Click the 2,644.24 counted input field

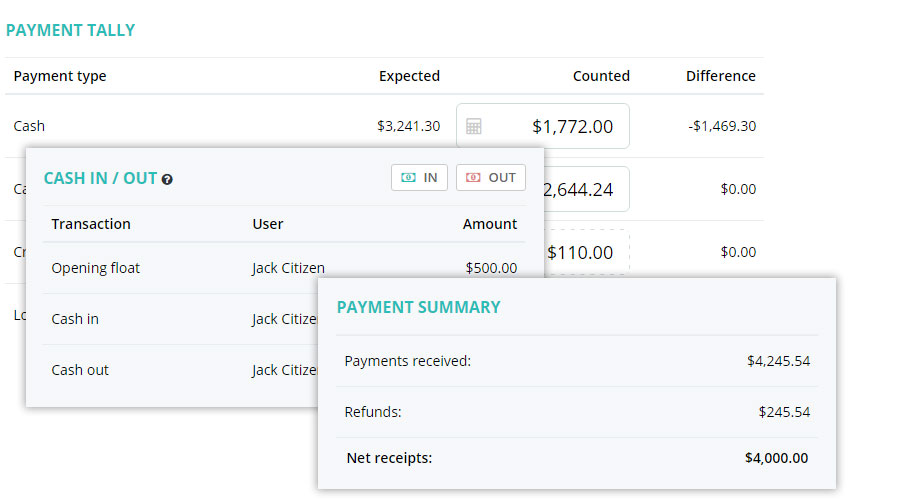pos(587,189)
